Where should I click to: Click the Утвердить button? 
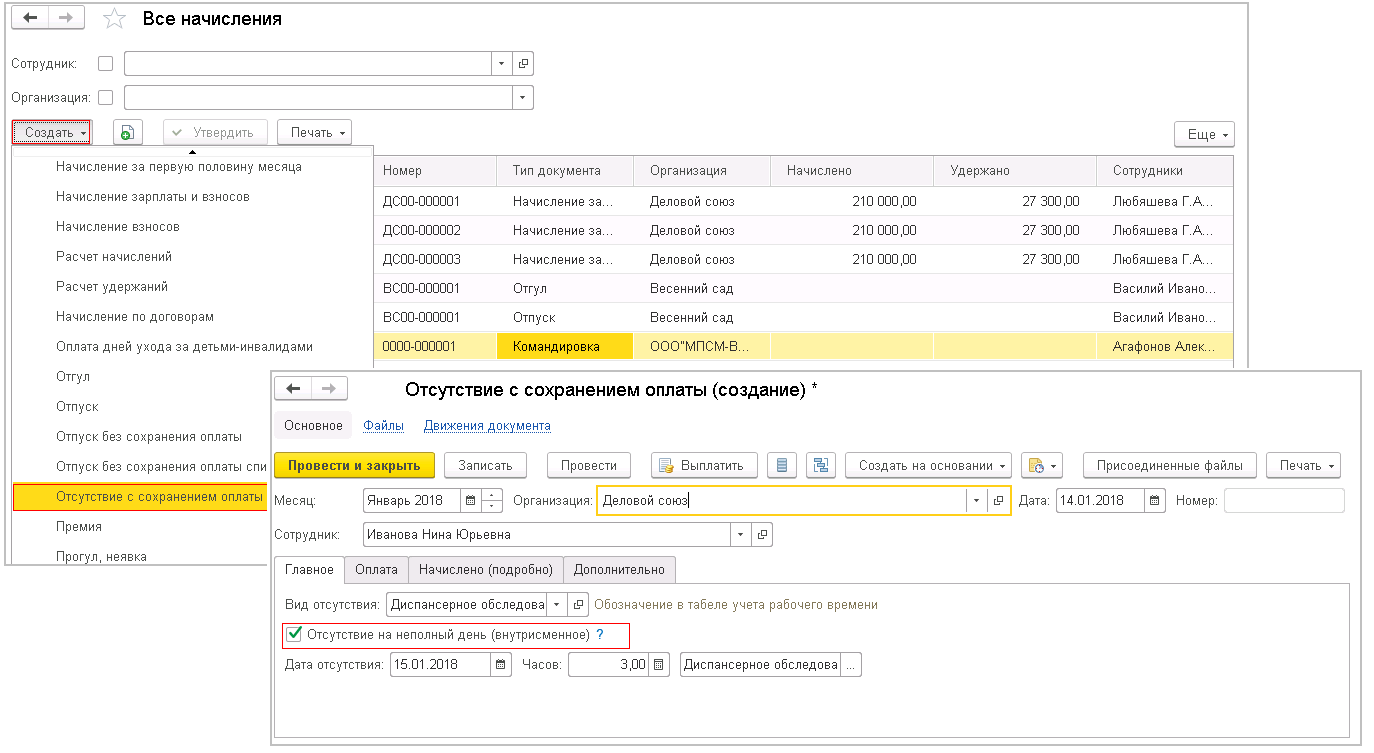[215, 133]
